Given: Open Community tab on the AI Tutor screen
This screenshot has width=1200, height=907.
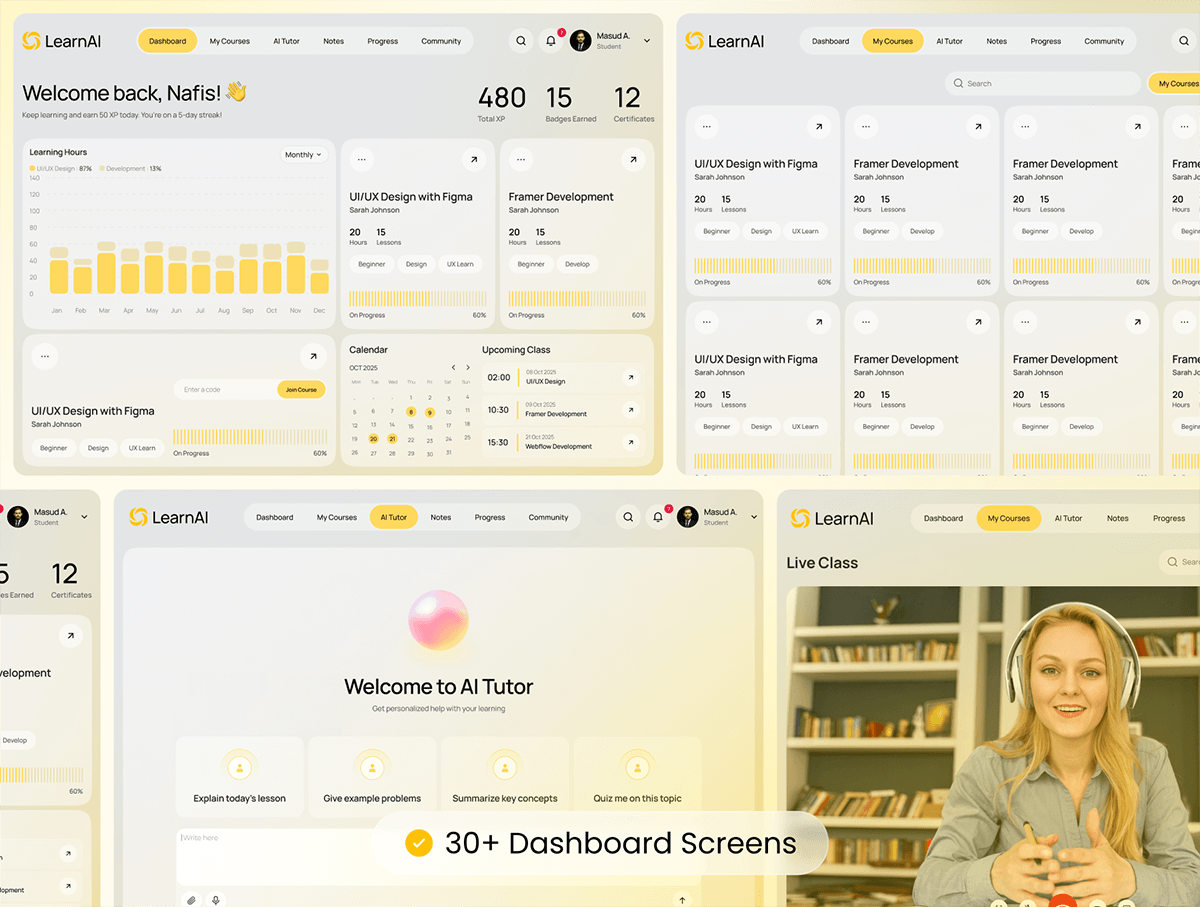Looking at the screenshot, I should [x=548, y=517].
